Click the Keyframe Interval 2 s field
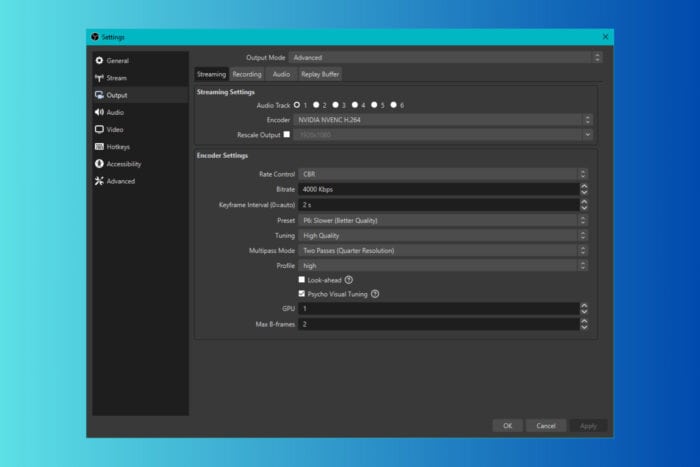Screen dimensions: 700x467 point(439,205)
